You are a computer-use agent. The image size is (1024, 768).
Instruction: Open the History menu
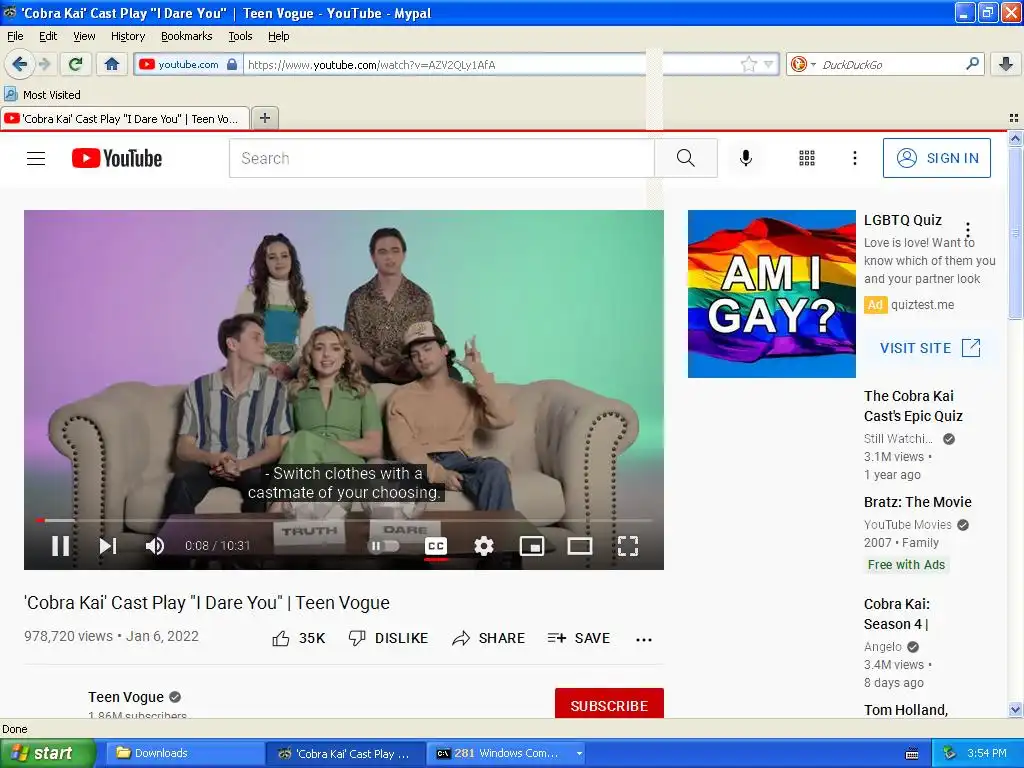point(127,36)
